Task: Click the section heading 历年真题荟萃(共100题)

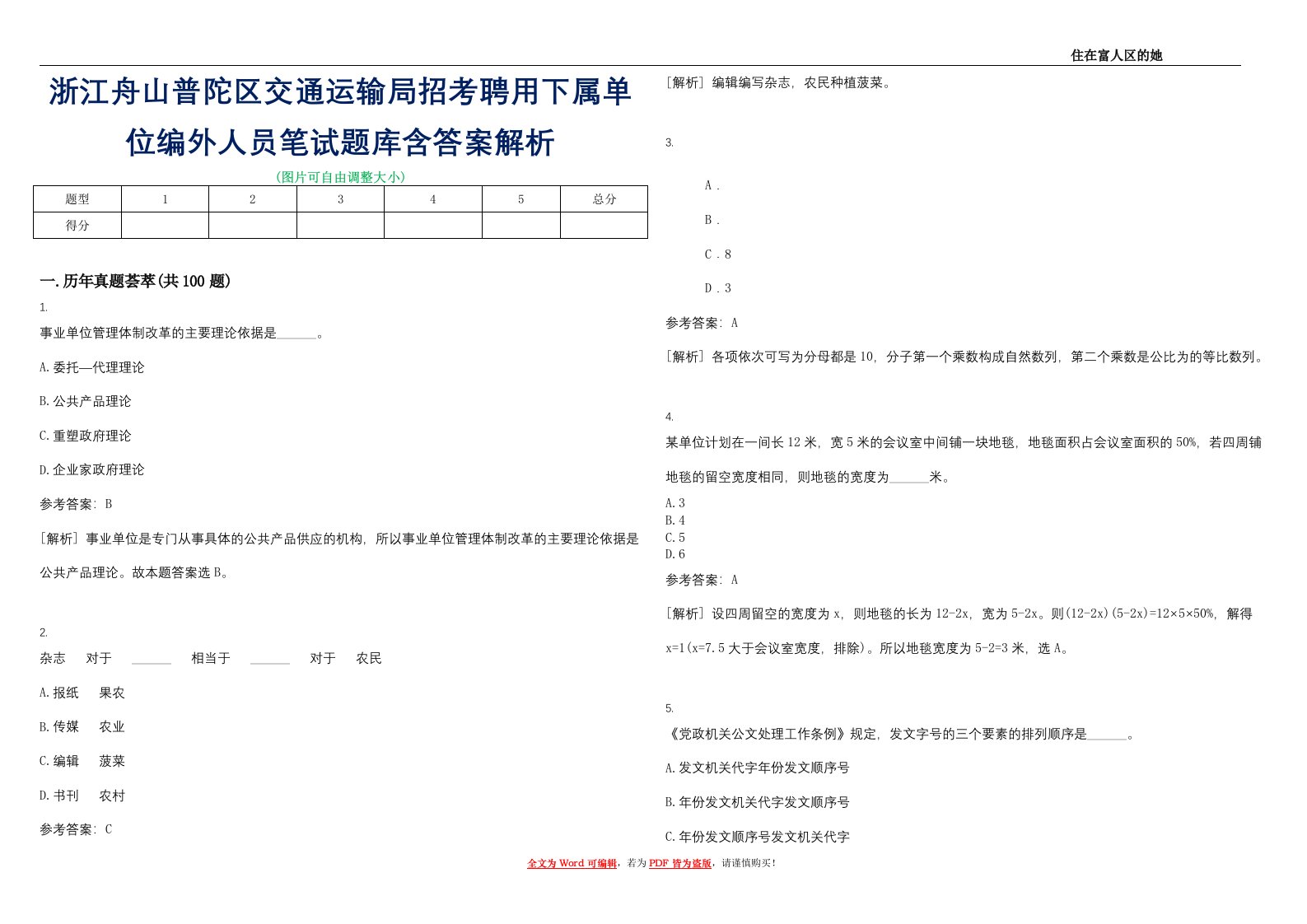Action: click(x=135, y=281)
